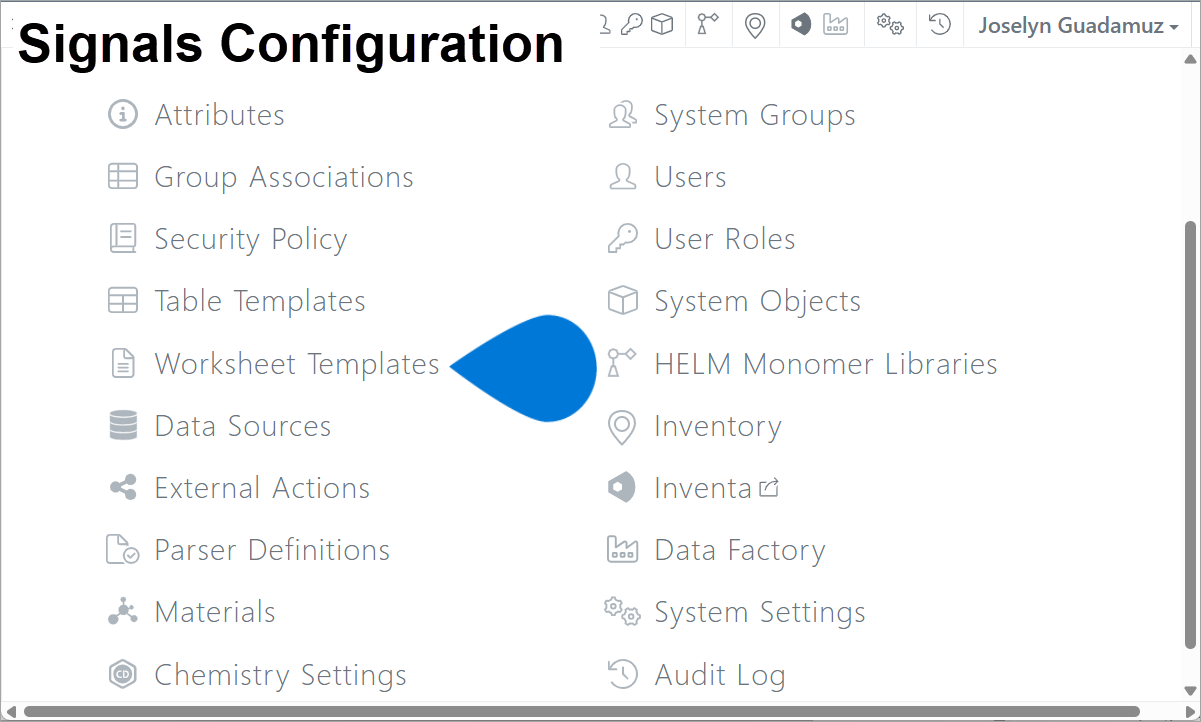
Task: Open Worksheet Templates
Action: (x=296, y=363)
